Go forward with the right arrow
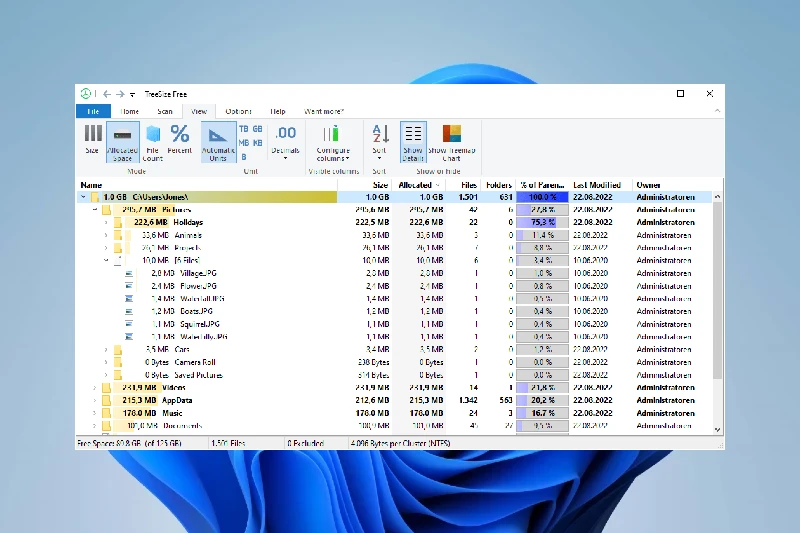The image size is (800, 533). point(120,94)
